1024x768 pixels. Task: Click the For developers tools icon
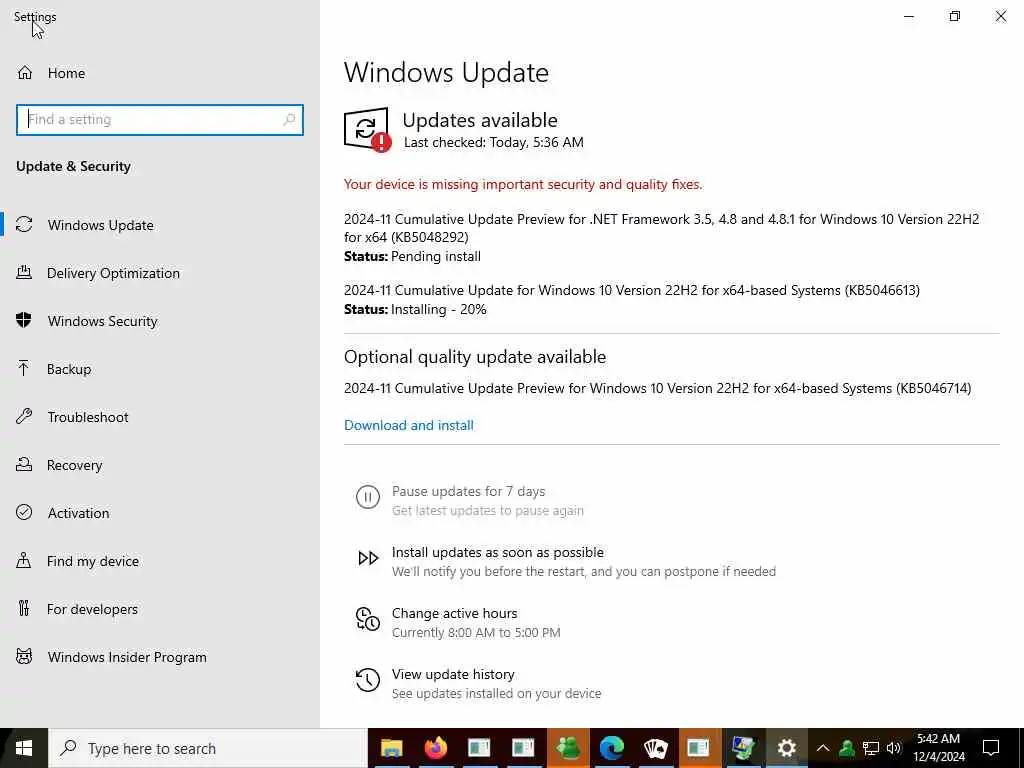[x=24, y=609]
